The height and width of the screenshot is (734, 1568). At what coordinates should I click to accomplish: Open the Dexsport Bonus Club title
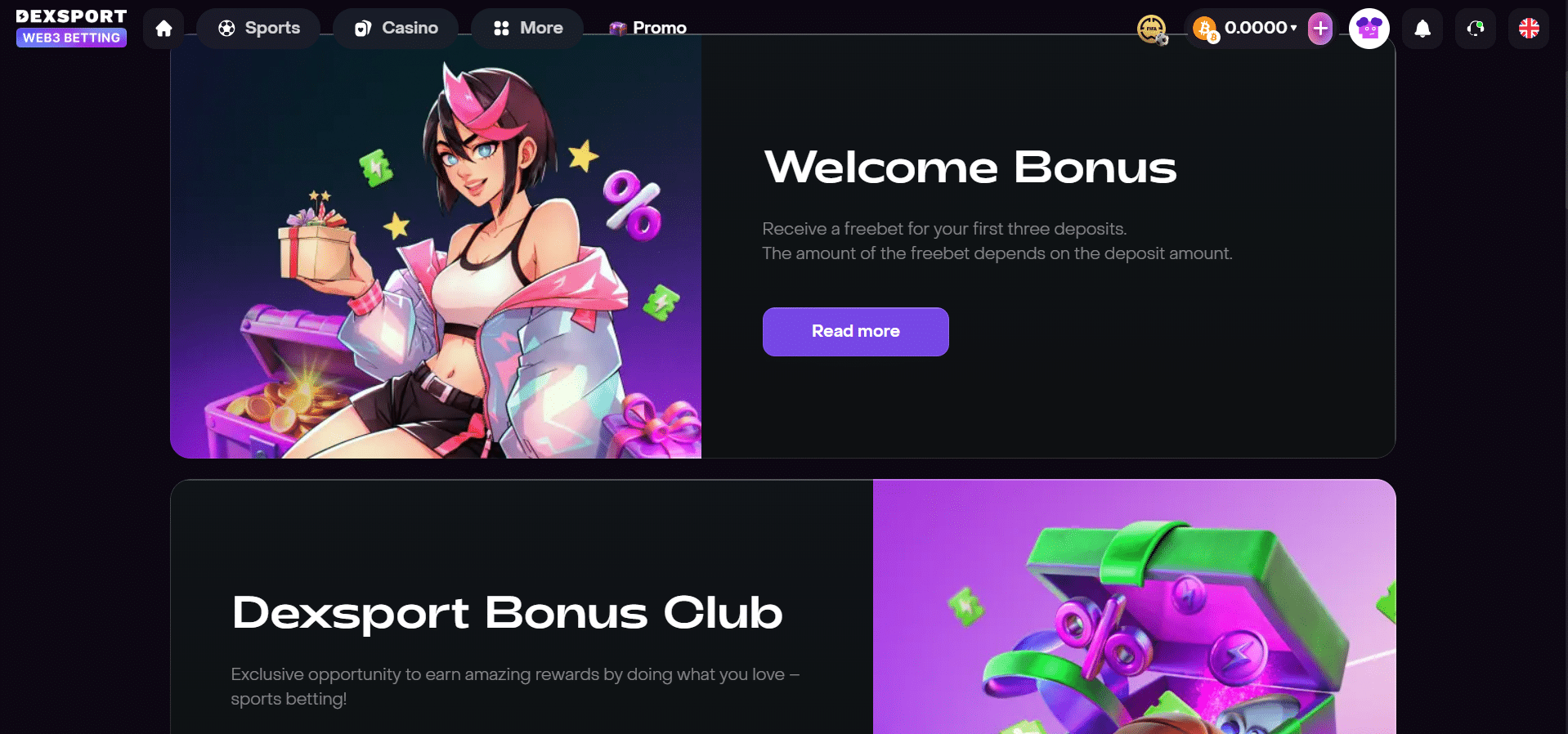[x=507, y=612]
